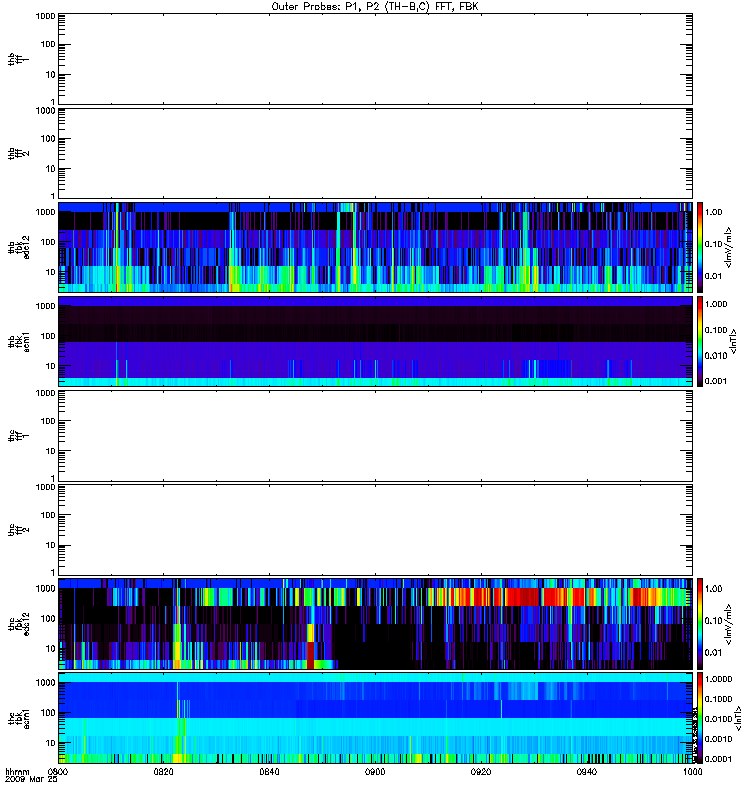Viewport: 750px width, 800px height.
Task: Click the '0.10' value on thb edc12 color bar
Action: [714, 244]
